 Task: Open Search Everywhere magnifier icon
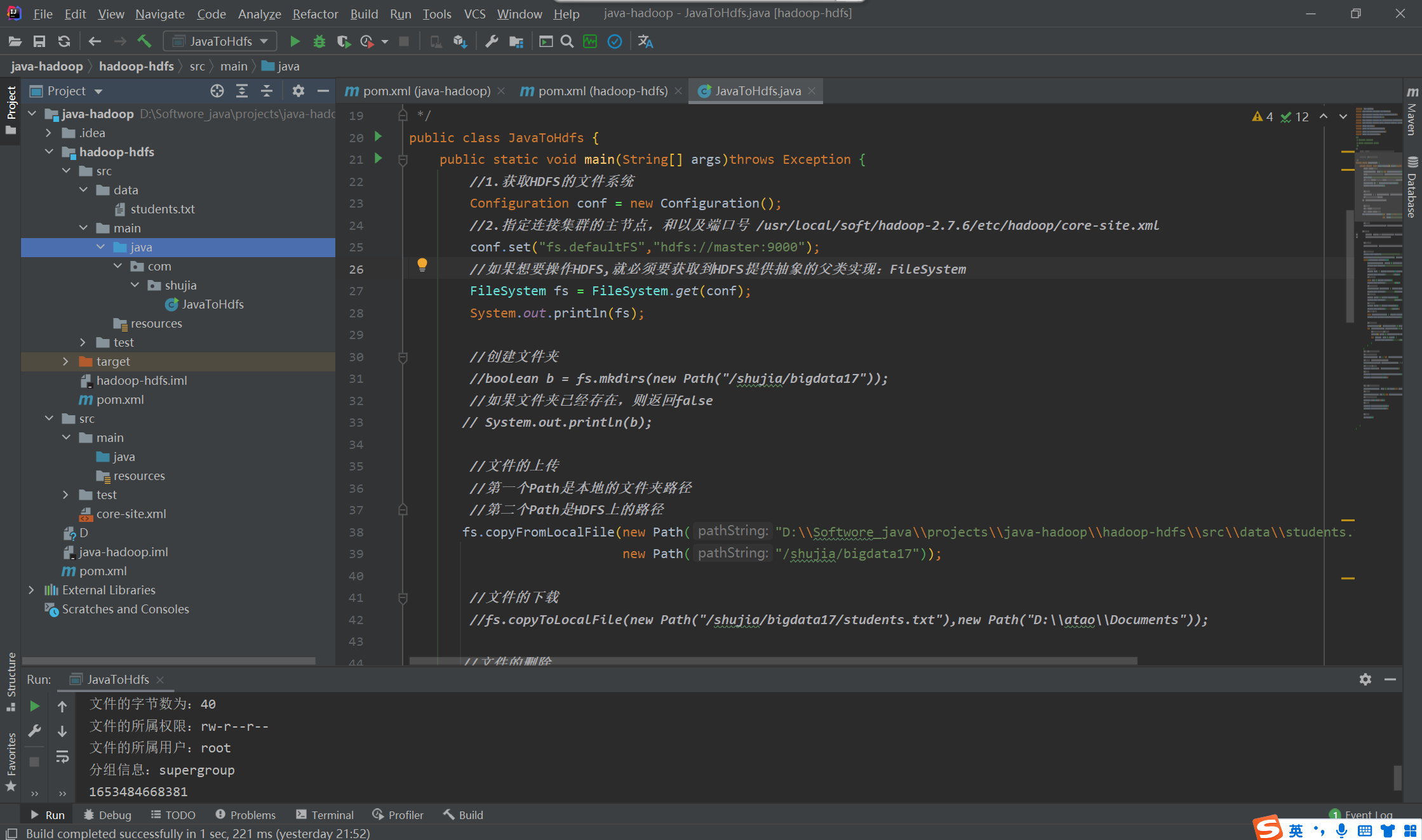click(x=567, y=41)
